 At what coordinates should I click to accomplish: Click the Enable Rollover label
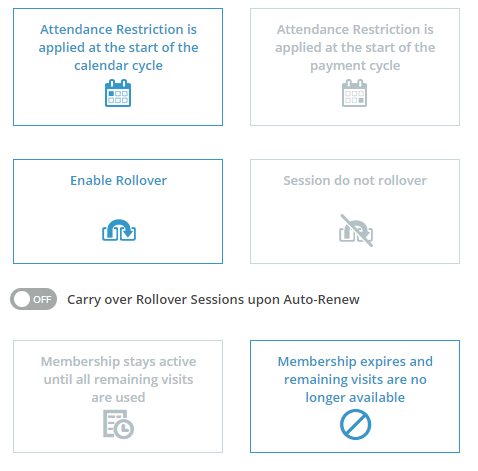coord(118,180)
